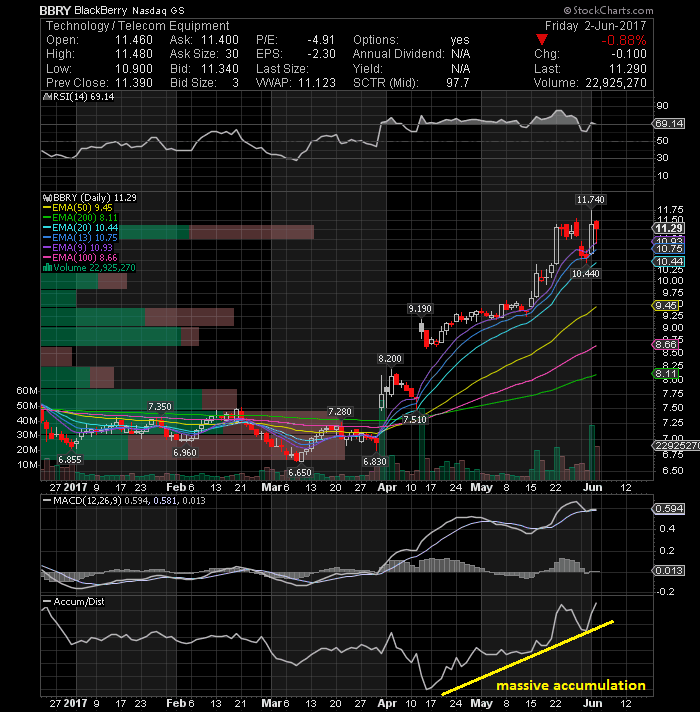Viewport: 700px width, 712px height.
Task: Click the 0.594 MACD tag on right axis
Action: [668, 509]
